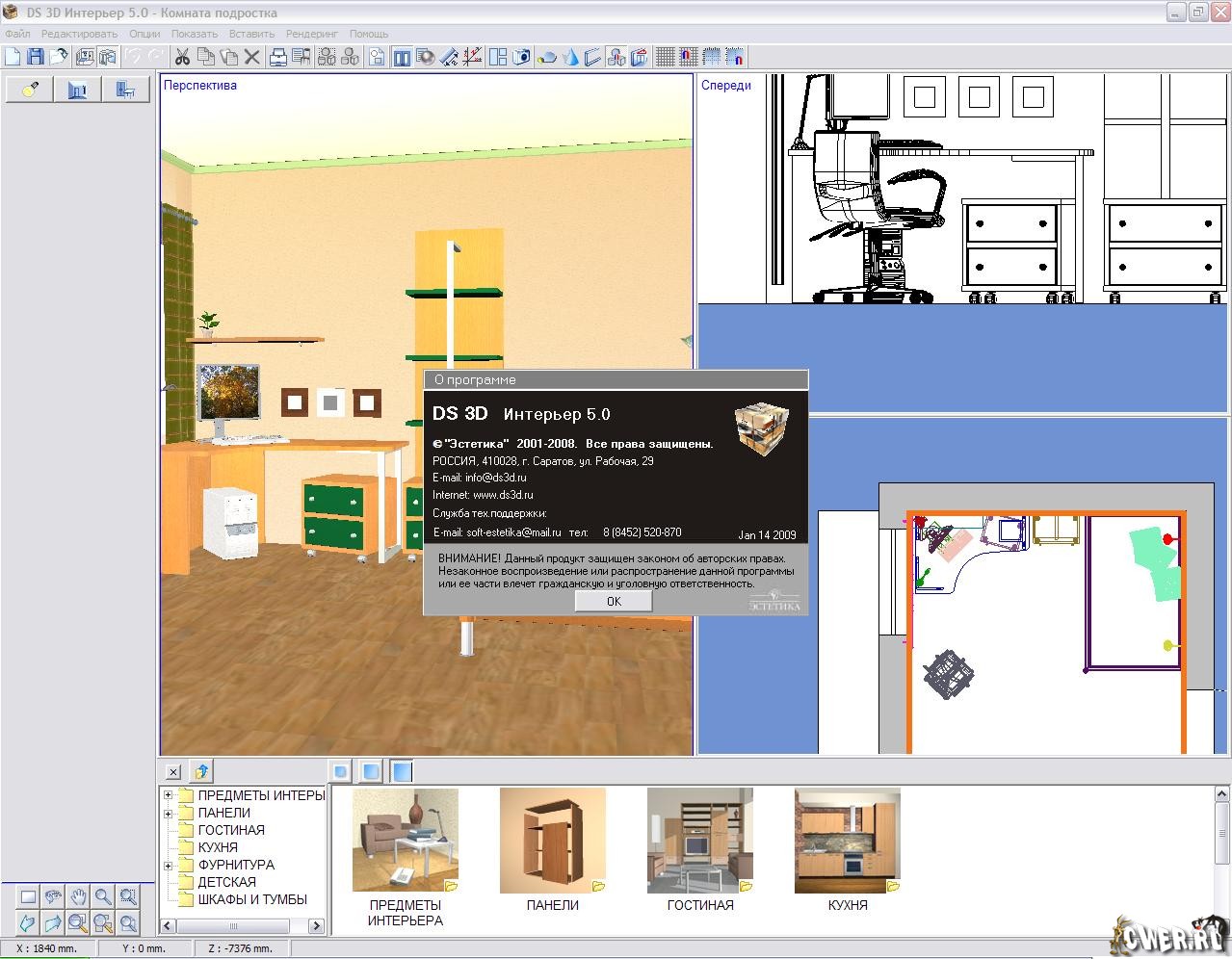1232x959 pixels.
Task: Click the folder-up arrow in catalog panel
Action: pyautogui.click(x=201, y=771)
